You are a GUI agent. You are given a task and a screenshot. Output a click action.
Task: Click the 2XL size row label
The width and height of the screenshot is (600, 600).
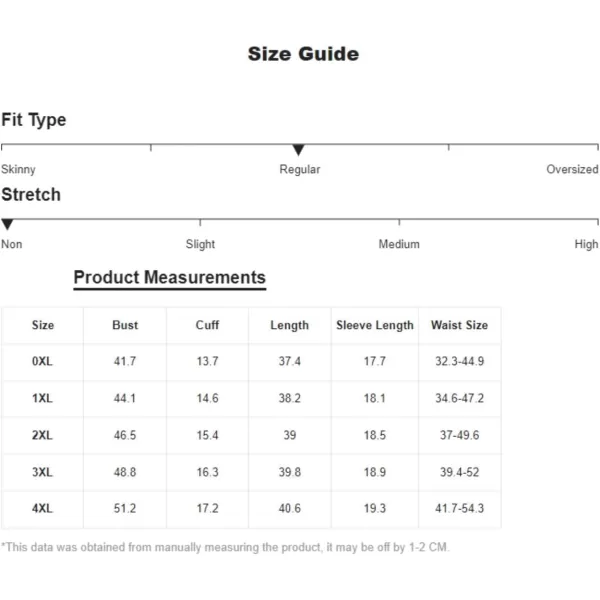(42, 435)
